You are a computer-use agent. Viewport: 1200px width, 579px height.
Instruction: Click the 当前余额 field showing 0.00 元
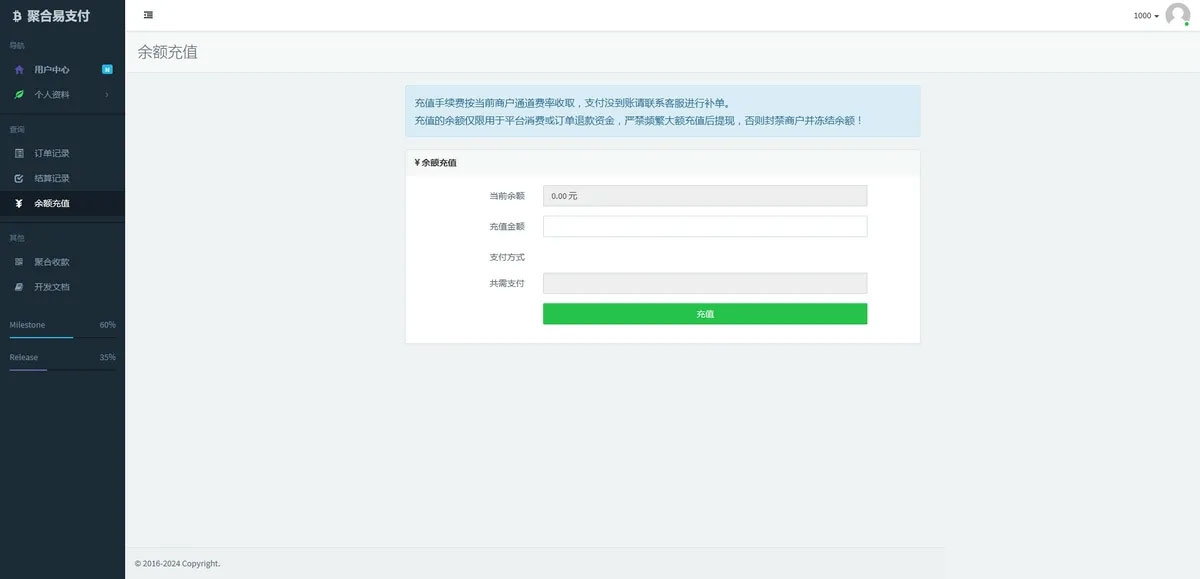click(705, 196)
